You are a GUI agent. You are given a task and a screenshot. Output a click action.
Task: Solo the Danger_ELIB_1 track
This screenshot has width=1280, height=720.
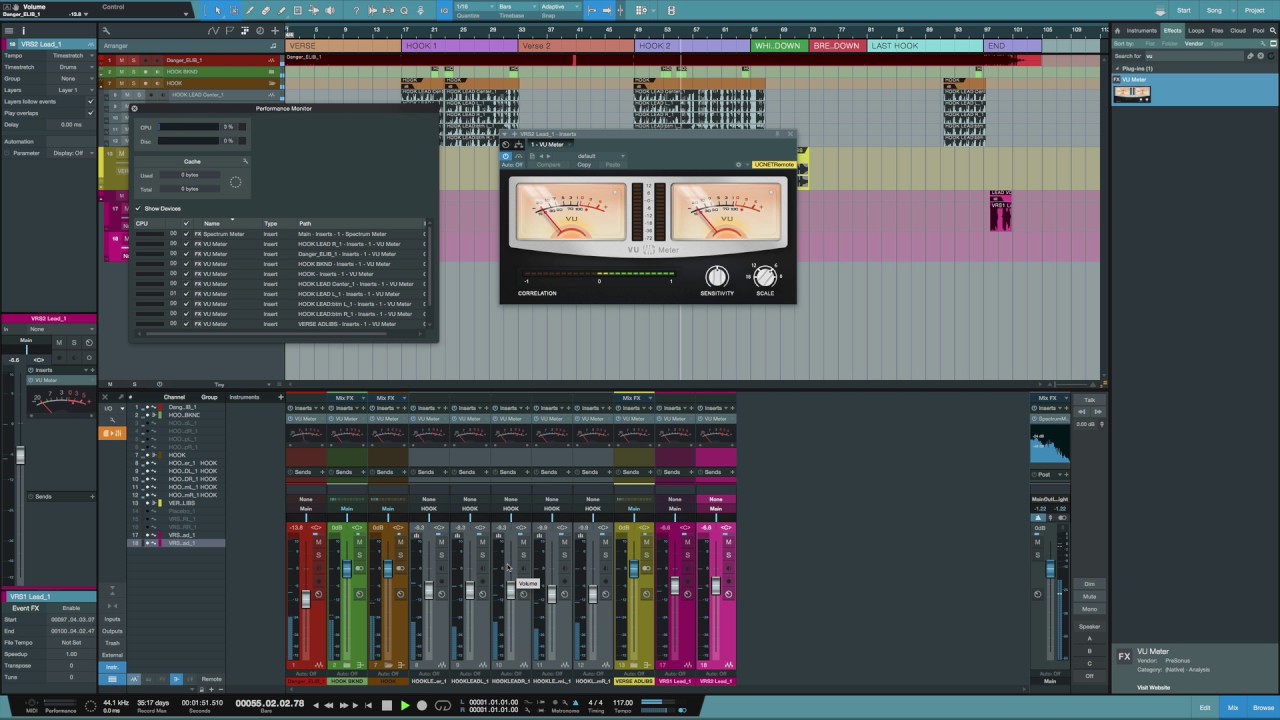(133, 60)
